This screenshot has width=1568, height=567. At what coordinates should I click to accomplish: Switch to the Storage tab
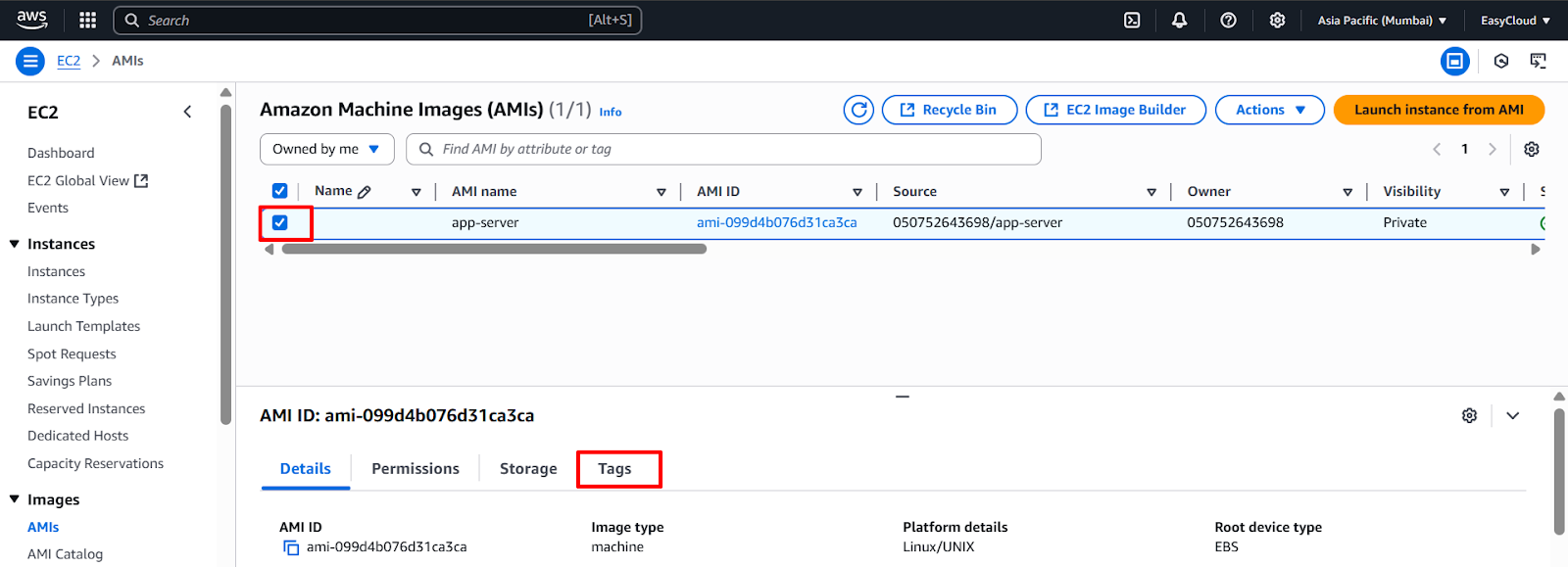click(x=528, y=468)
